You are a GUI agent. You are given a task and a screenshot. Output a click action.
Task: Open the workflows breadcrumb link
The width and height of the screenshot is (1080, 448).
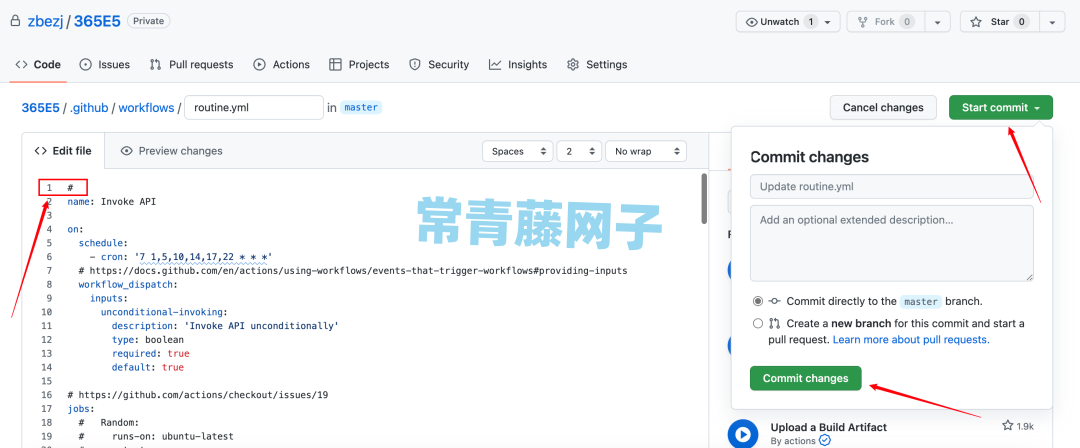click(146, 108)
